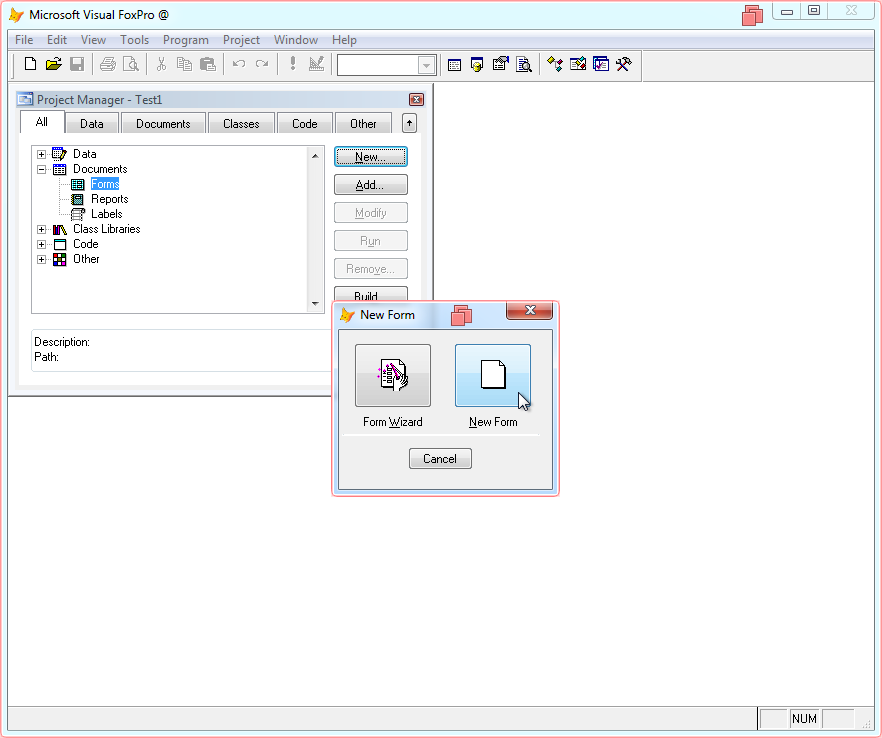Screen dimensions: 882x738
Task: Click the Labels icon in the tree
Action: coord(78,214)
